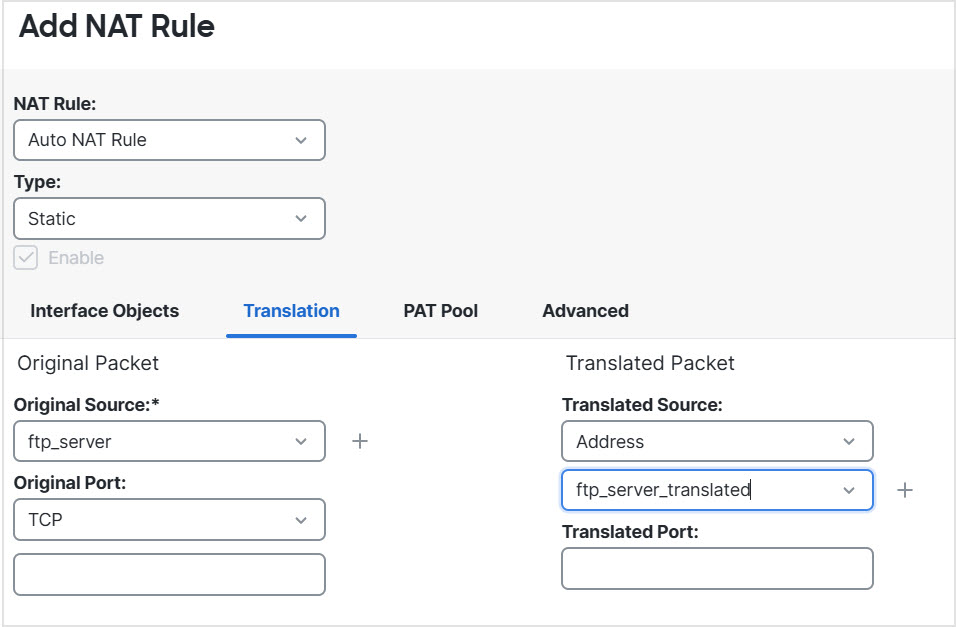Screen dimensions: 956x627
Task: Open the PAT Pool tab
Action: click(x=441, y=311)
